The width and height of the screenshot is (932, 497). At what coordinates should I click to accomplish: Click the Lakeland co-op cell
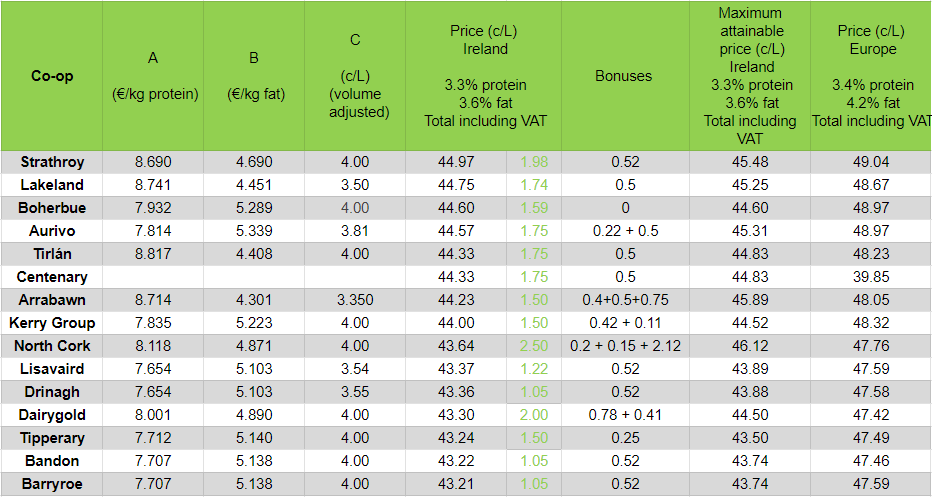click(x=52, y=185)
